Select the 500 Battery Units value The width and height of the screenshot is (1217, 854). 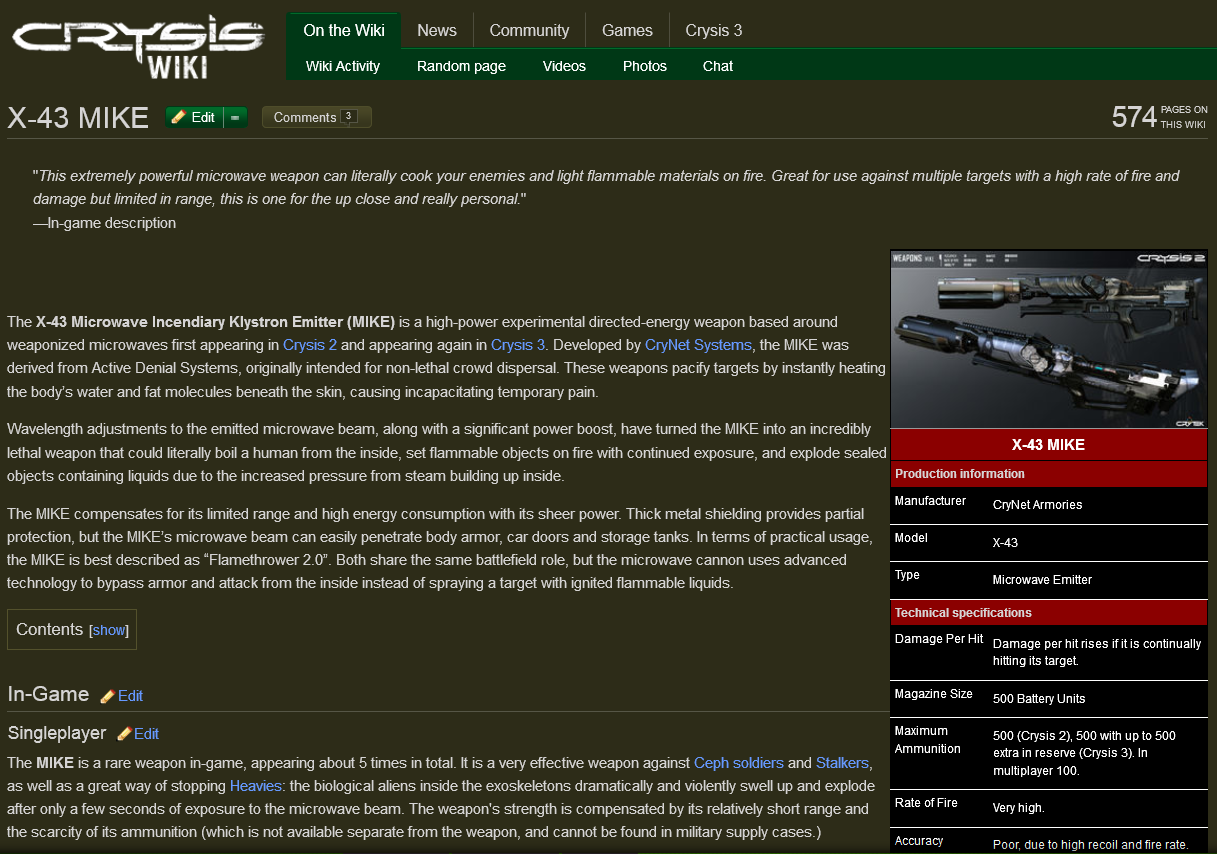point(1039,699)
